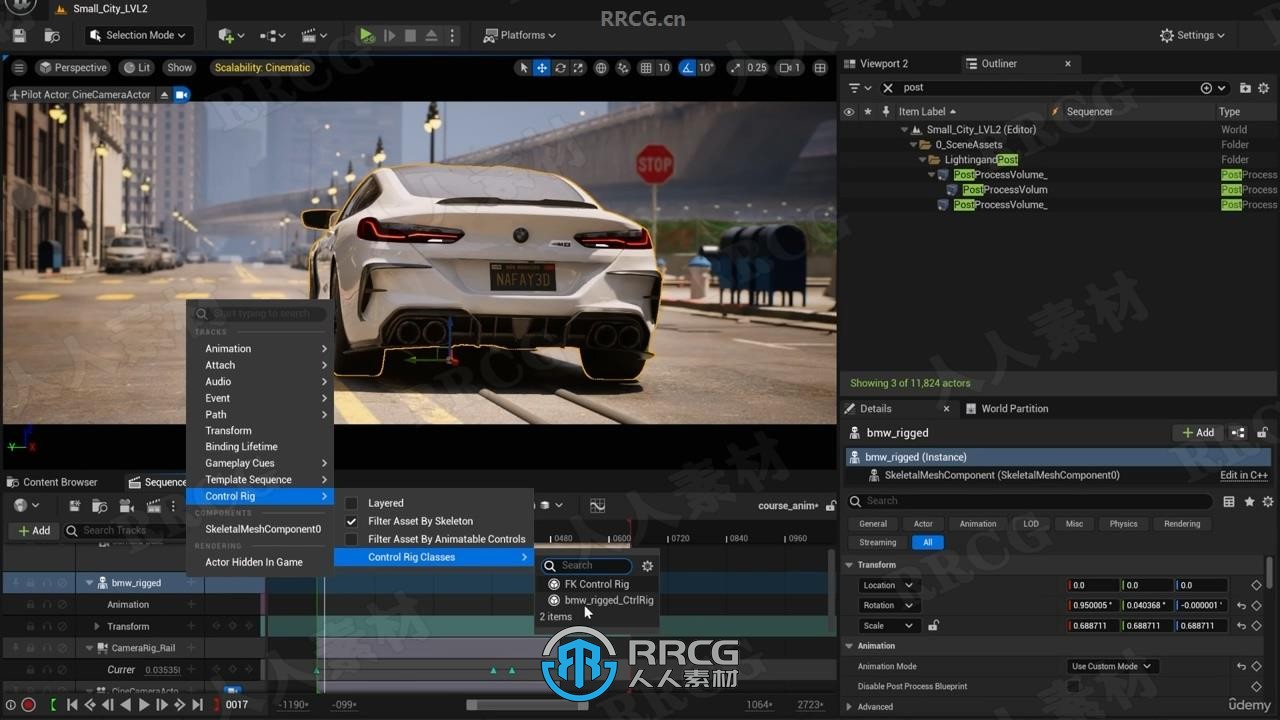Select the Rendering category filter
Screen dimensions: 1280x720
coord(1182,524)
